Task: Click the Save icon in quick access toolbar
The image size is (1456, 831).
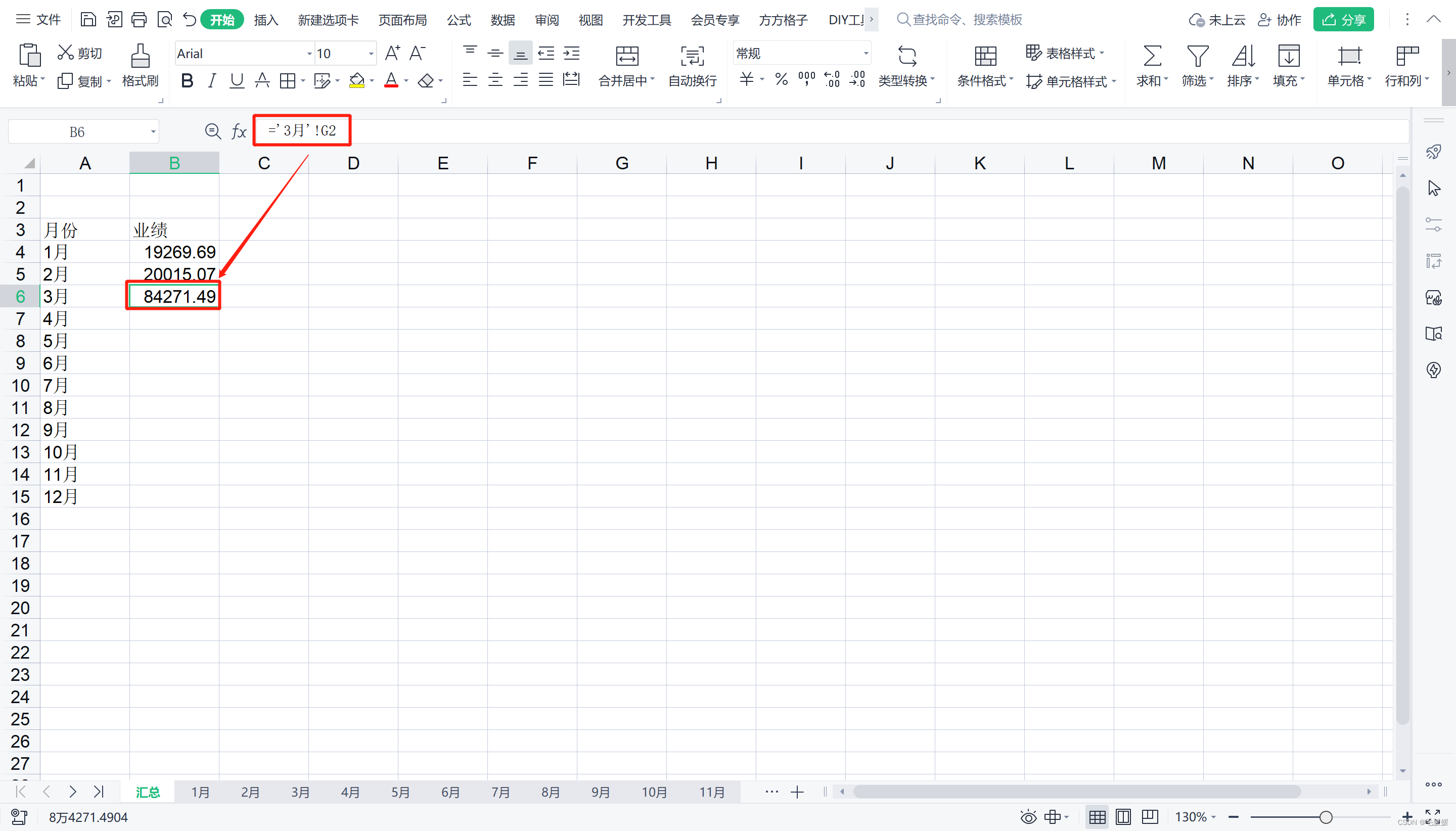Action: click(x=88, y=20)
